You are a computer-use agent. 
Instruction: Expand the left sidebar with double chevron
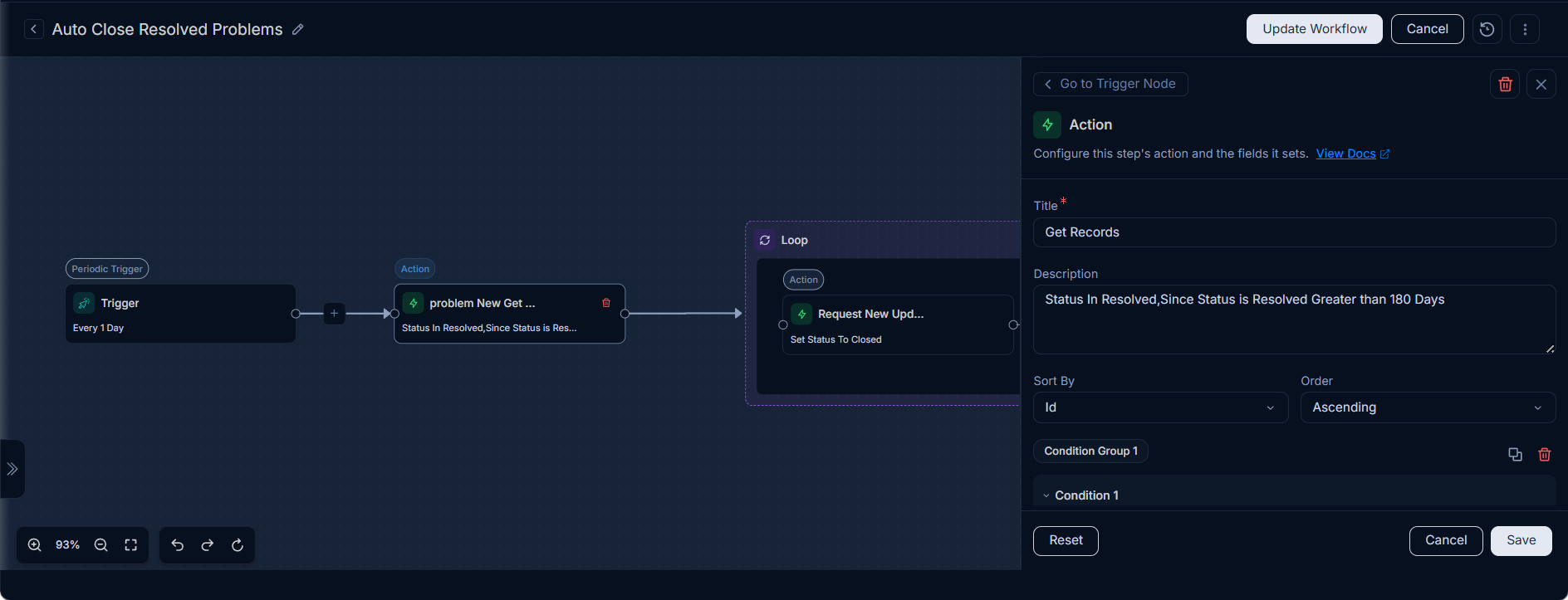12,469
